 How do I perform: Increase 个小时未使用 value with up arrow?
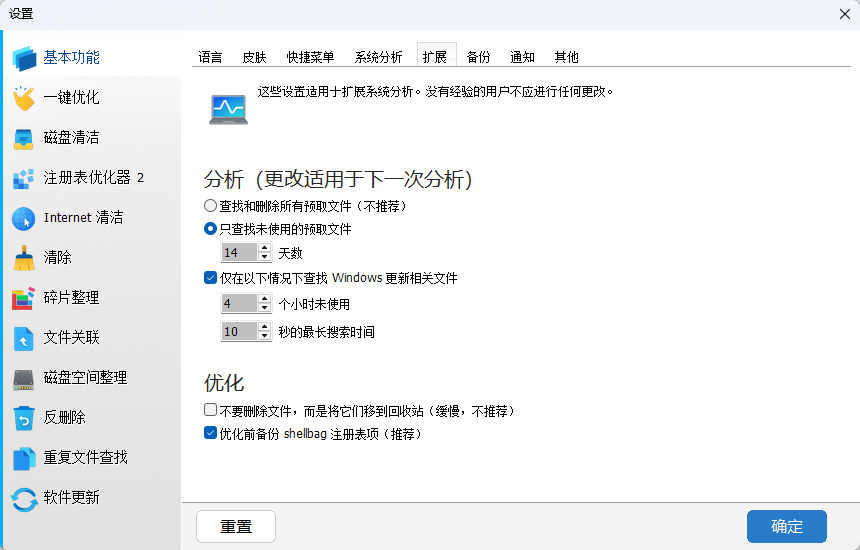tap(264, 299)
